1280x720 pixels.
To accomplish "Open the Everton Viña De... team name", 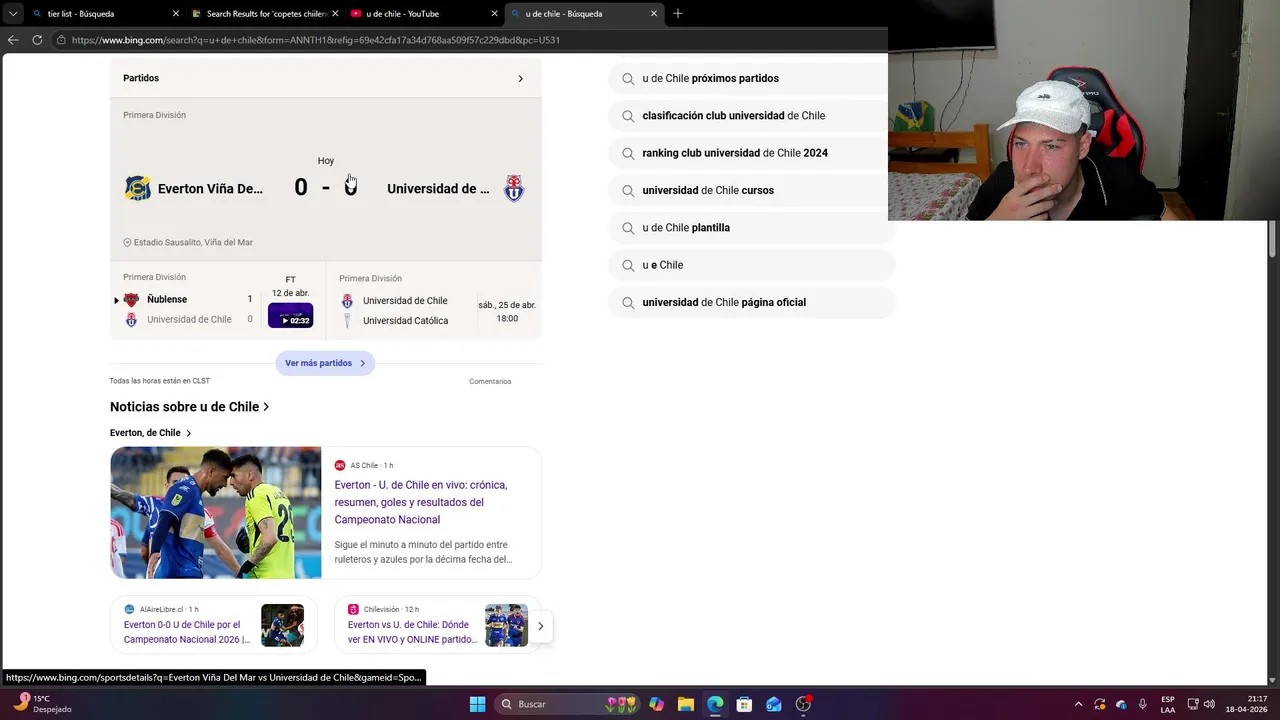I will 210,189.
